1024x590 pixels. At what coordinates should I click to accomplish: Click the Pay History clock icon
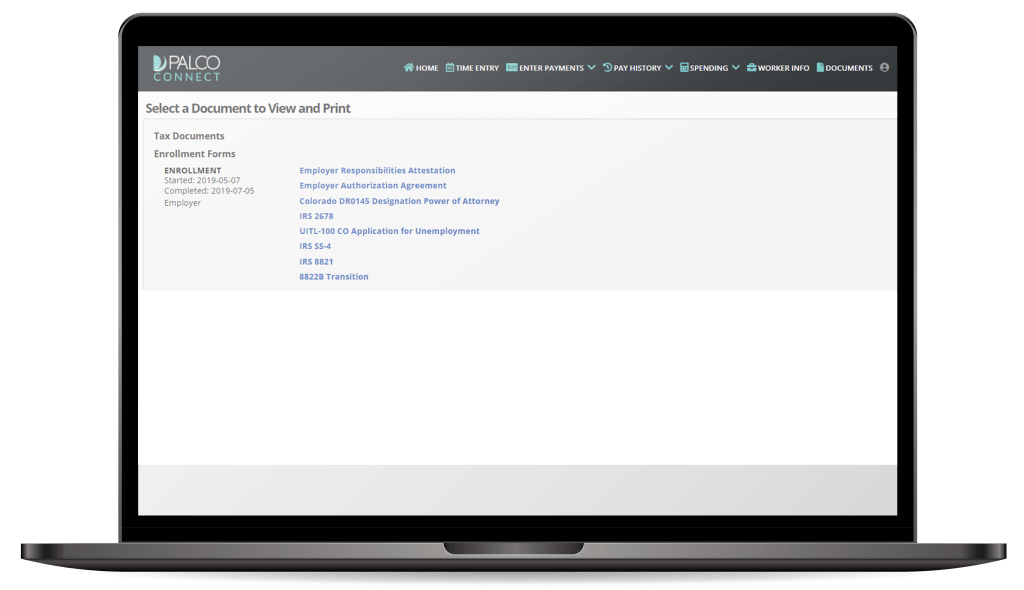[x=607, y=68]
